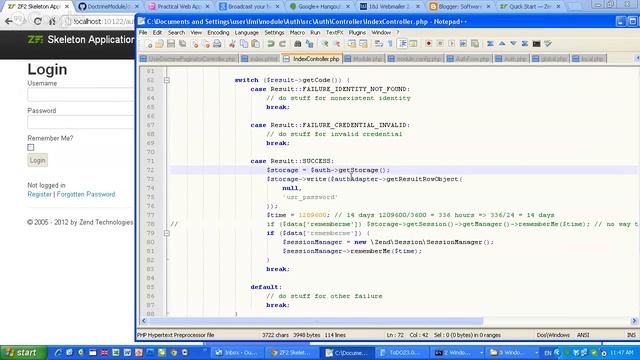
Task: Open the Forgotten Password link
Action: click(x=86, y=194)
